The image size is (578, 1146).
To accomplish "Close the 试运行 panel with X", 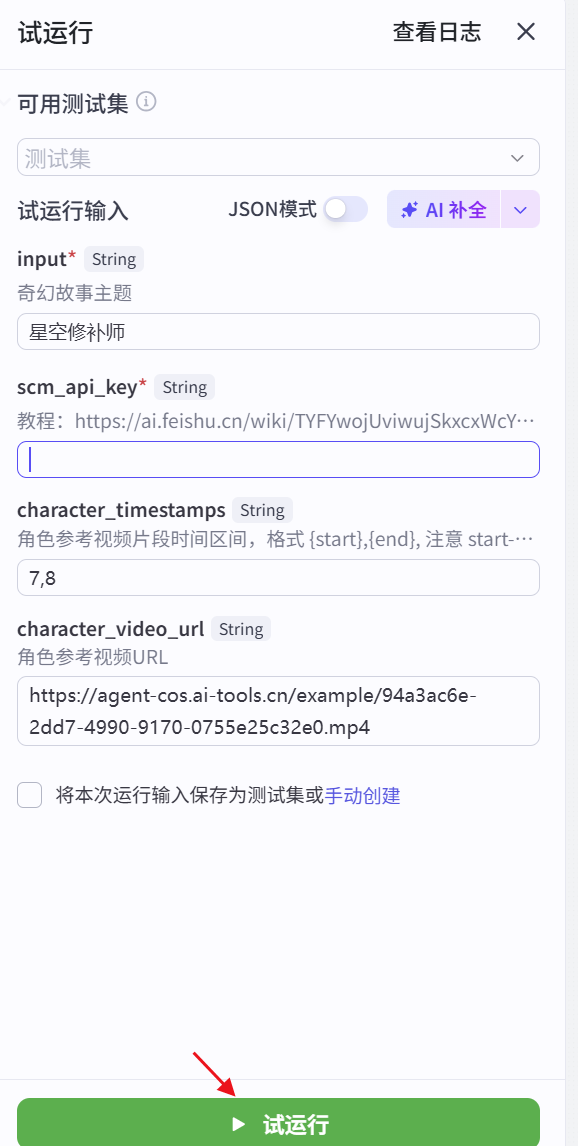I will (x=526, y=31).
